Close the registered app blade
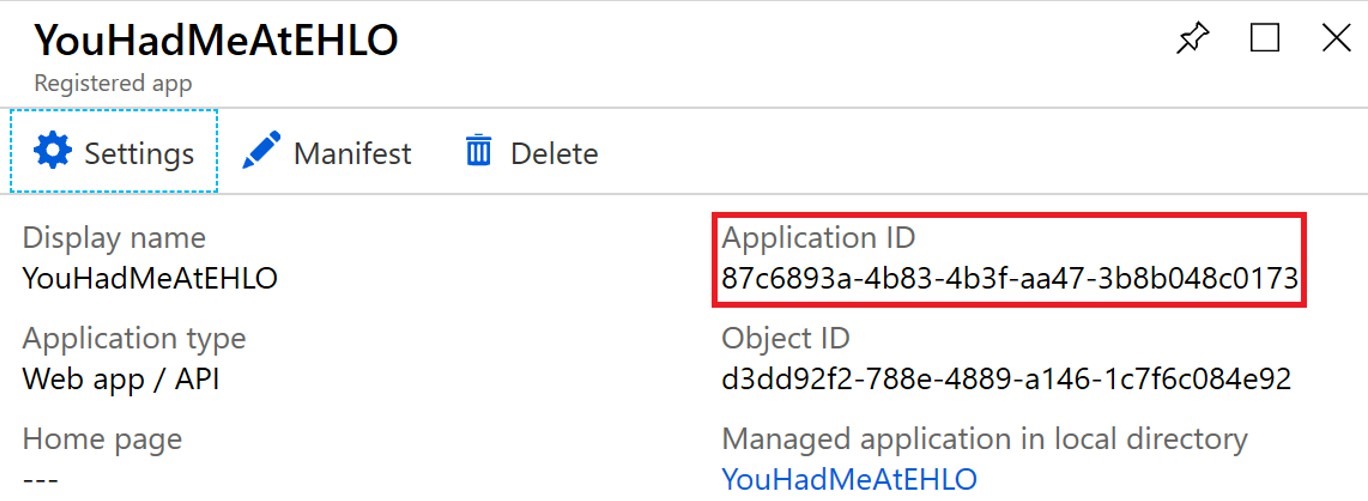This screenshot has height=501, width=1368. coord(1337,38)
